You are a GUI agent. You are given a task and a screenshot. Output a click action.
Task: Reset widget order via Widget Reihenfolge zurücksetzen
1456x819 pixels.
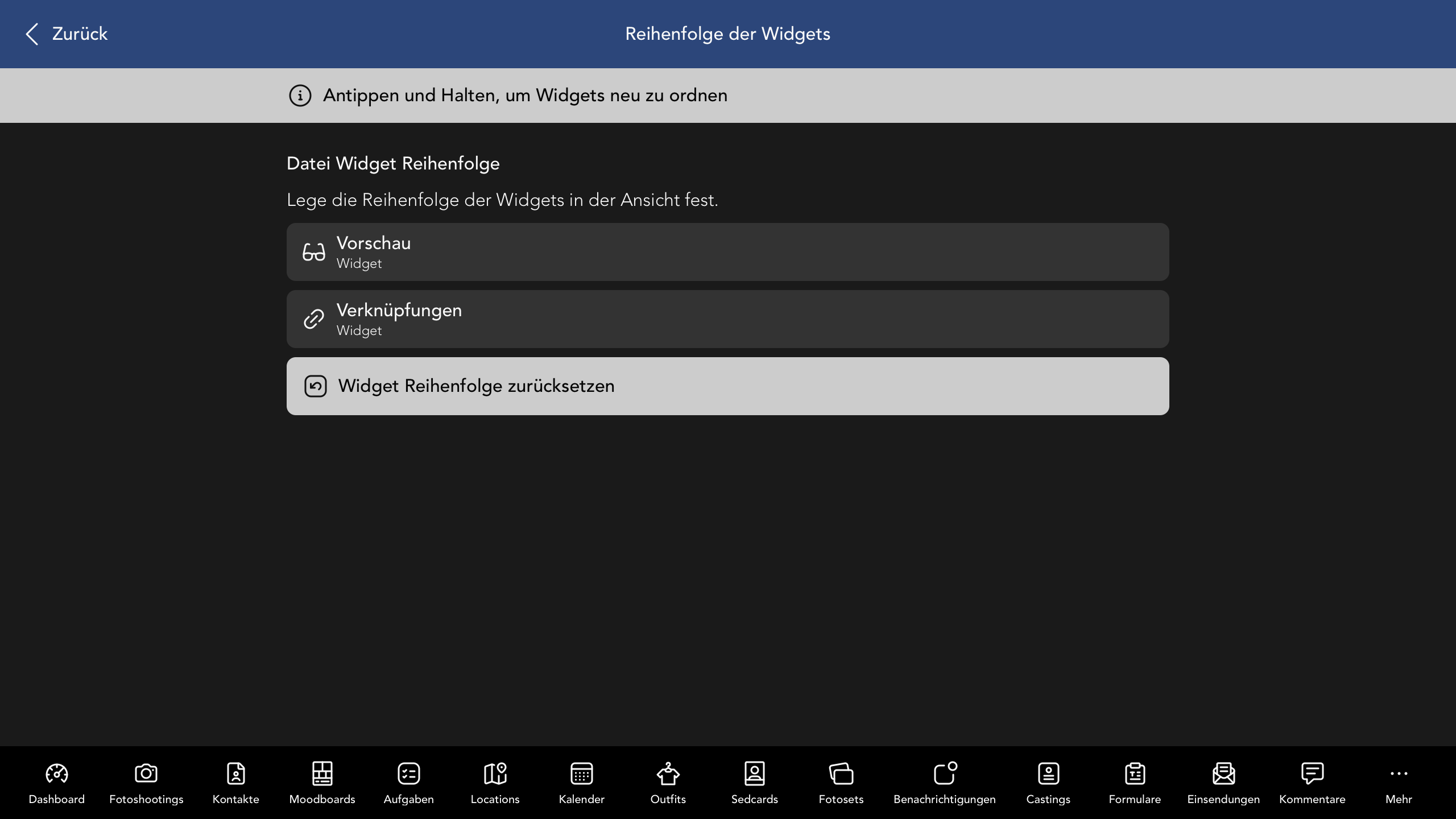(x=727, y=386)
